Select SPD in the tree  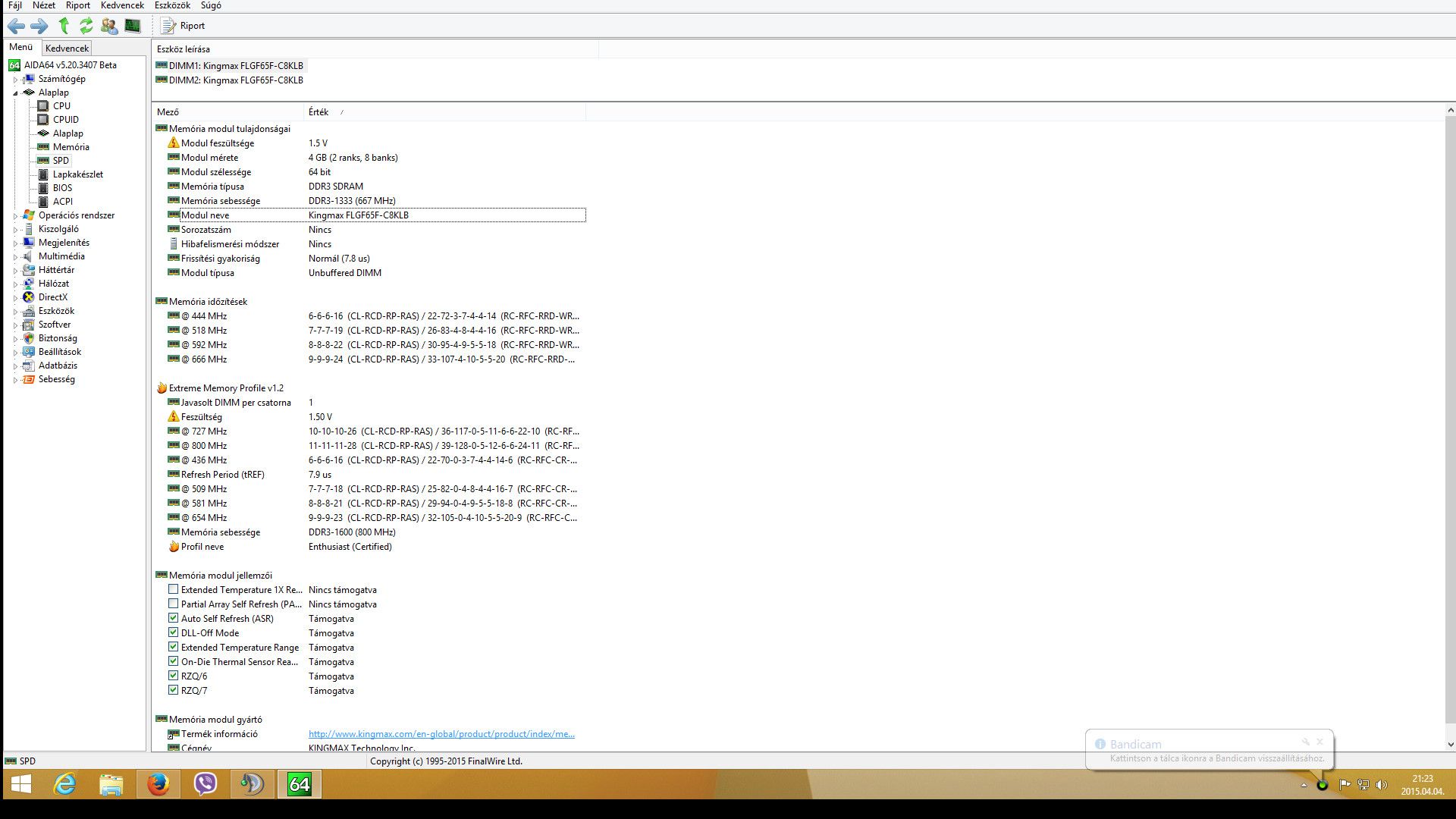61,161
